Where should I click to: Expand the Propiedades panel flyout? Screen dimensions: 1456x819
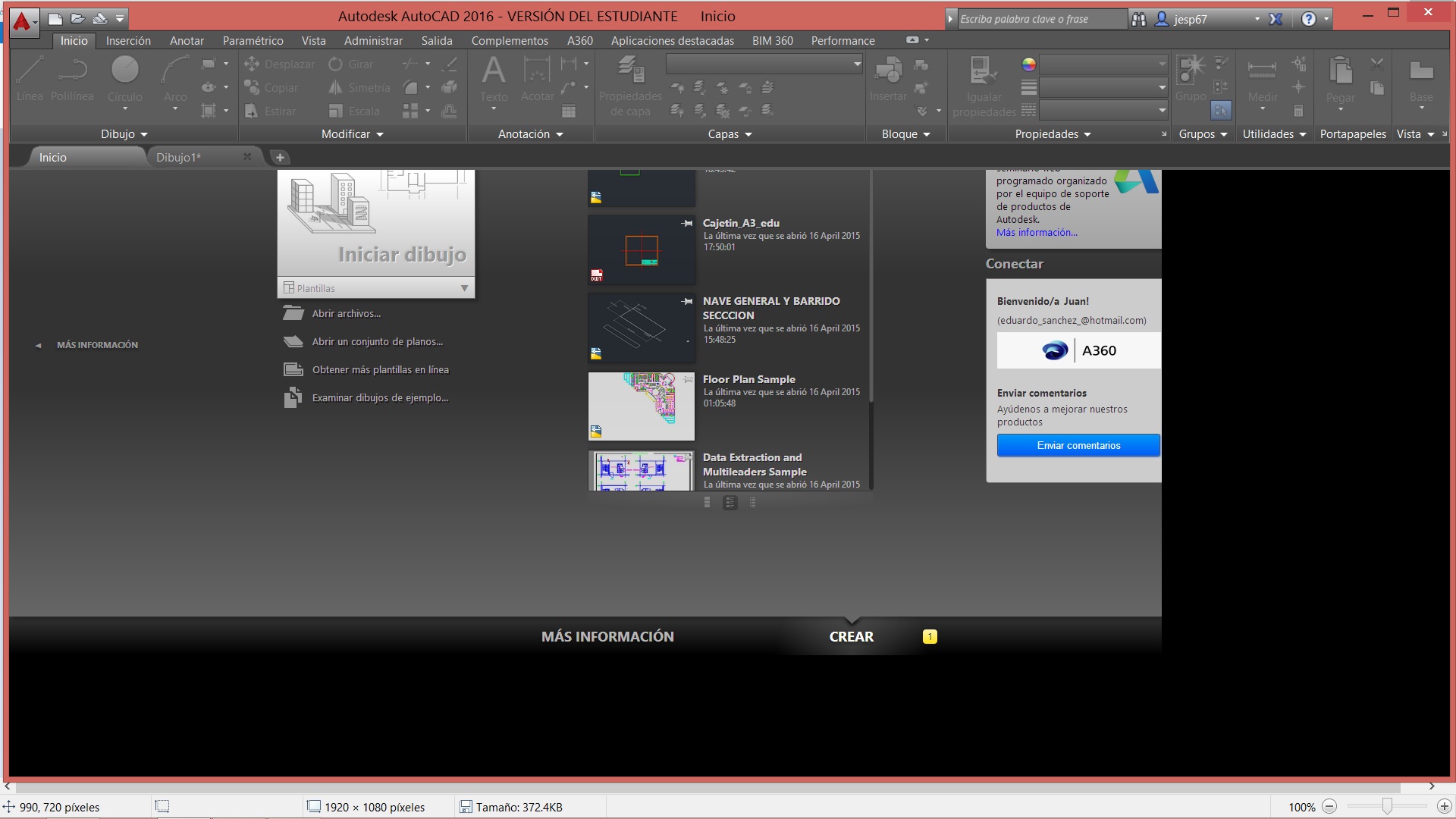tap(1053, 134)
